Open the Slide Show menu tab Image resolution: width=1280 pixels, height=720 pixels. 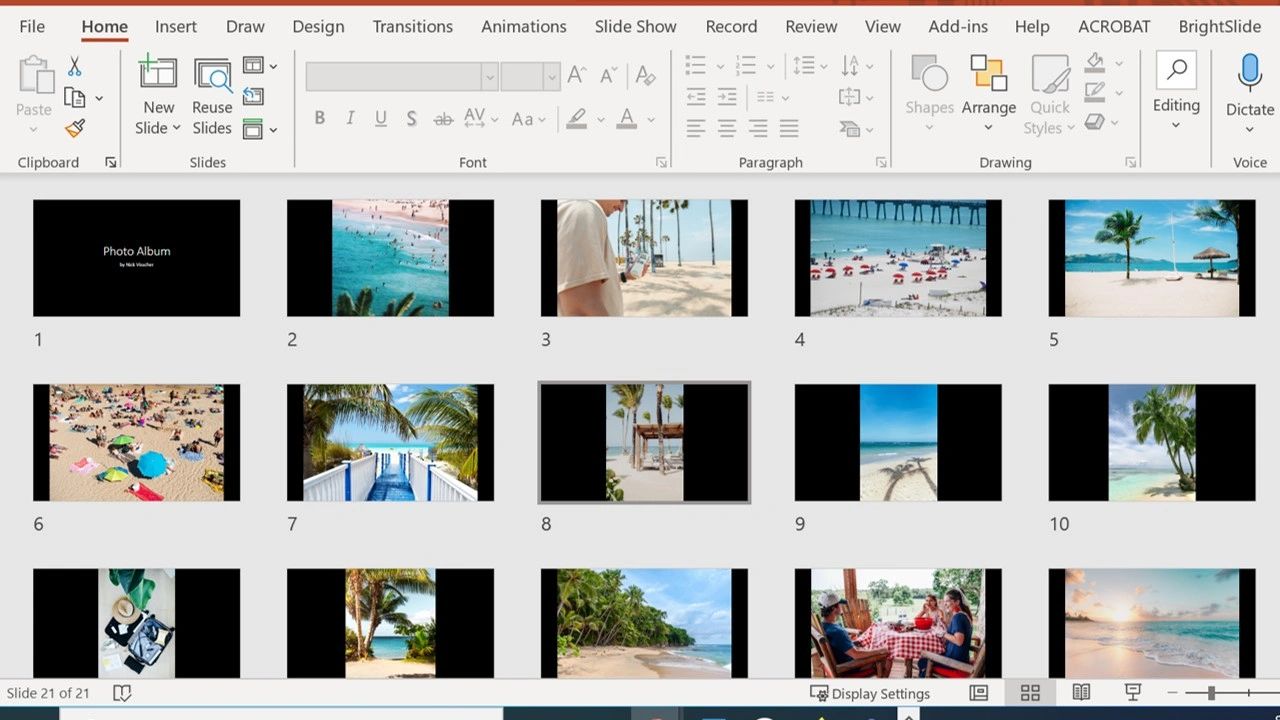coord(635,26)
